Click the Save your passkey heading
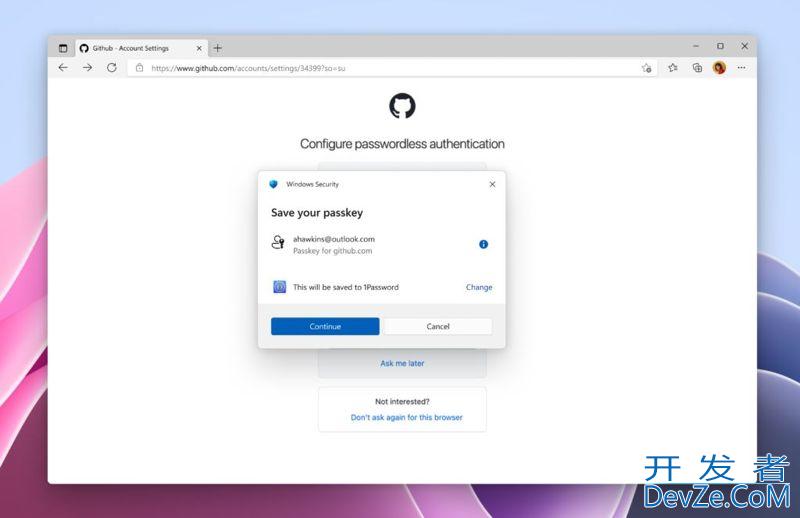 [317, 213]
